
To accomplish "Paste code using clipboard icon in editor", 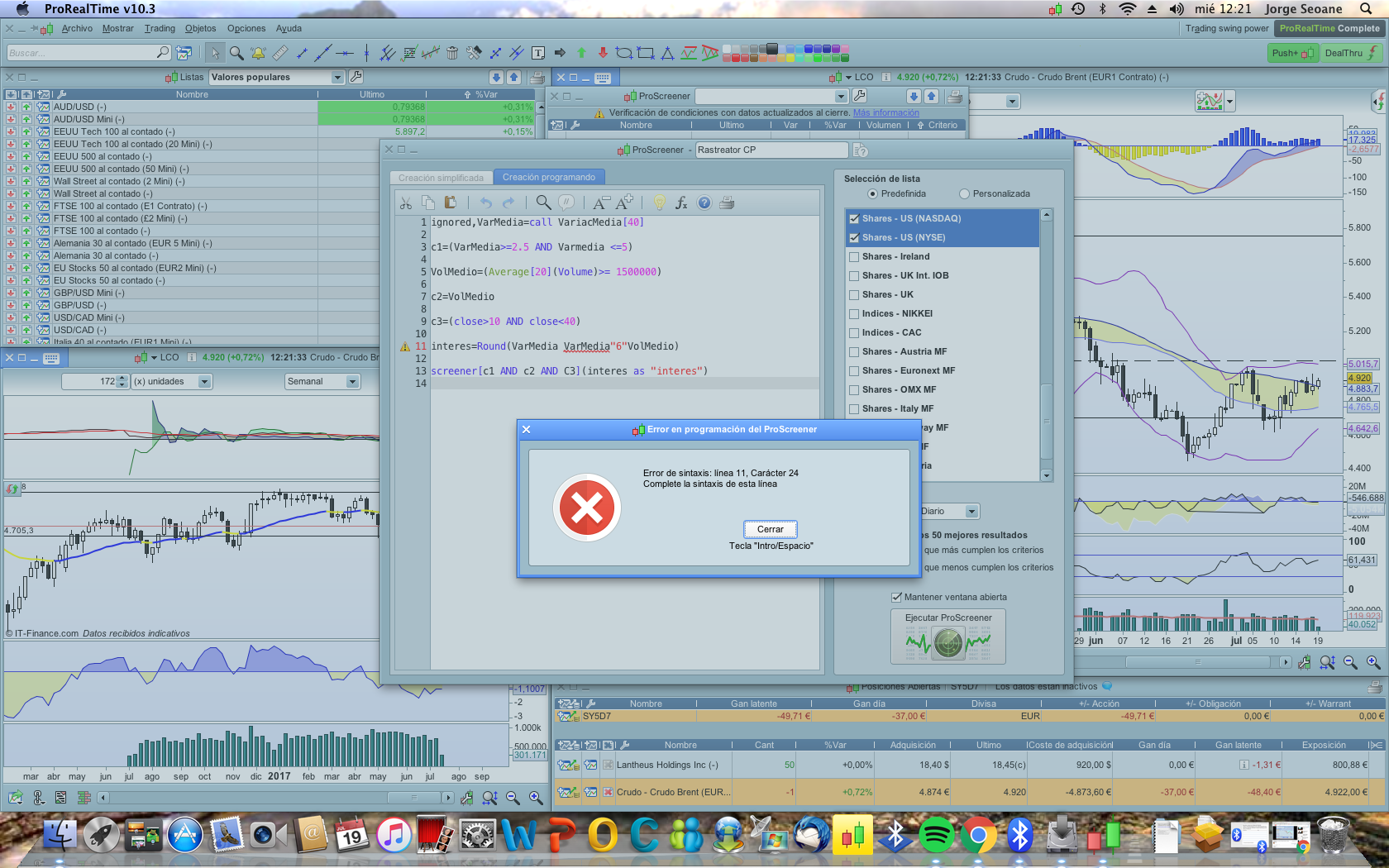I will (x=450, y=203).
